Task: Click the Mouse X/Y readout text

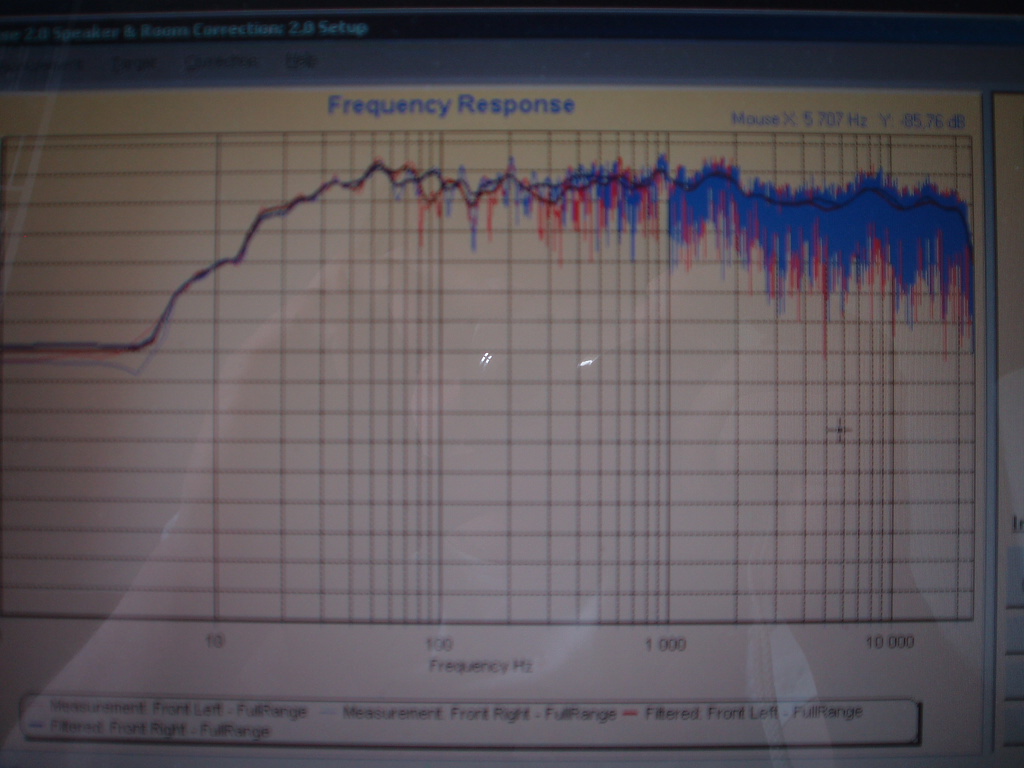Action: (848, 120)
